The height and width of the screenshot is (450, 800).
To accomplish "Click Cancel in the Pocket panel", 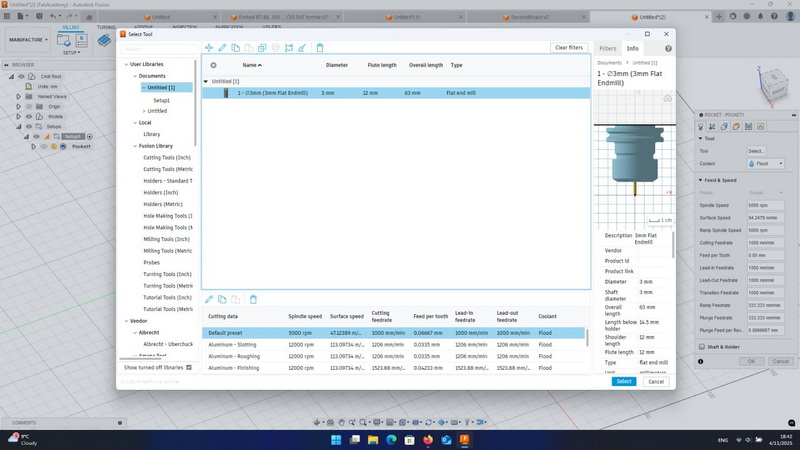I will 781,361.
